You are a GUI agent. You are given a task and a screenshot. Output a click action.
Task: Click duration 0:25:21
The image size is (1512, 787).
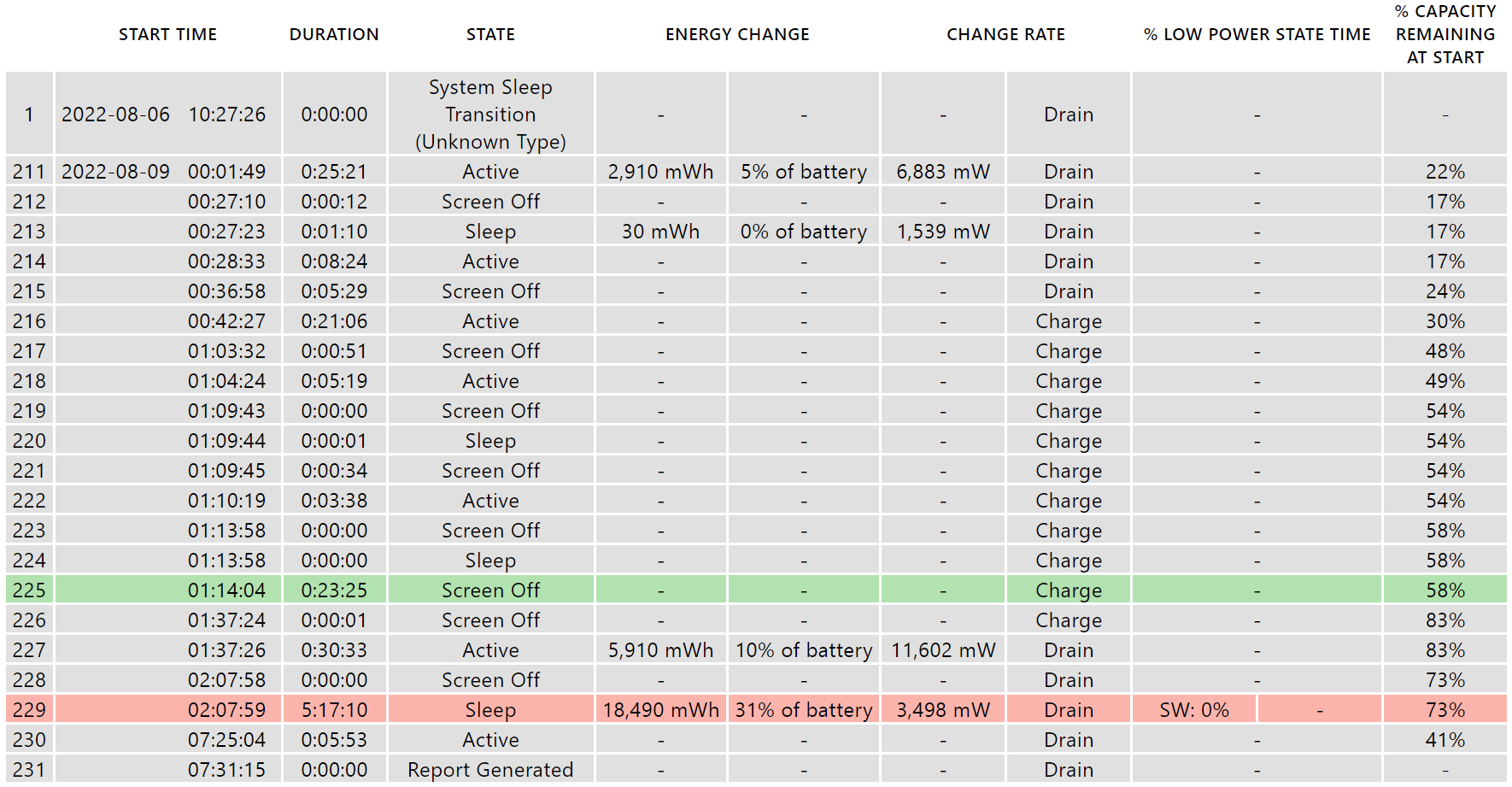click(334, 171)
